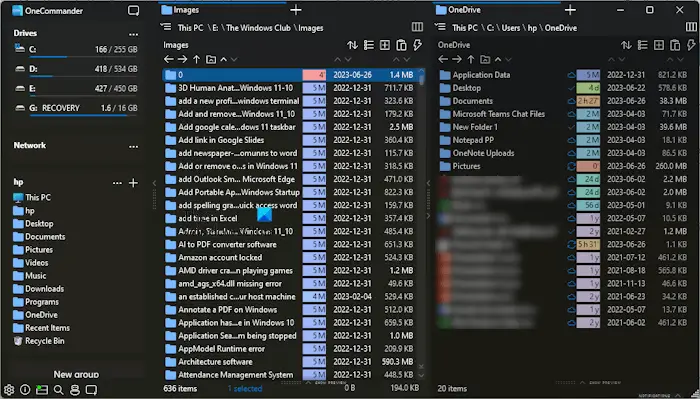Viewport: 700px width, 399px height.
Task: Click new folder icon in OneDrive pane
Action: 485,59
